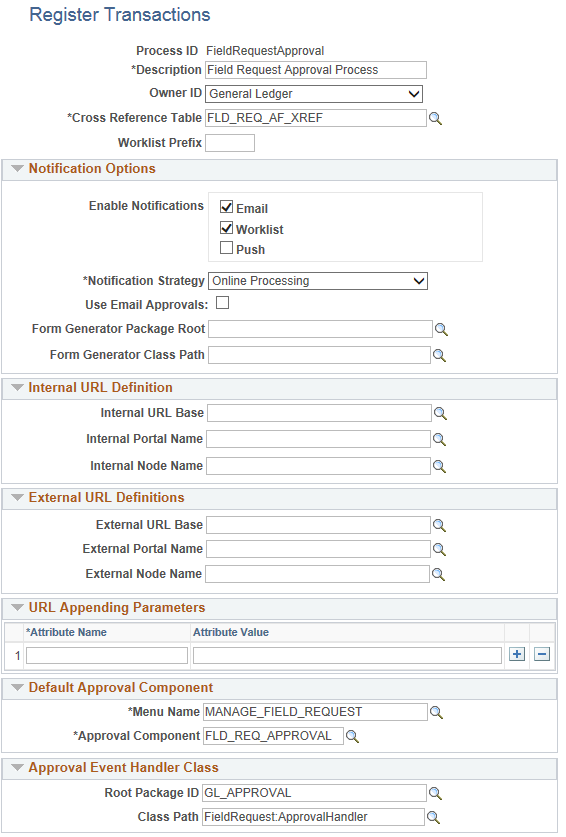Click the Attribute Value column header

point(231,633)
